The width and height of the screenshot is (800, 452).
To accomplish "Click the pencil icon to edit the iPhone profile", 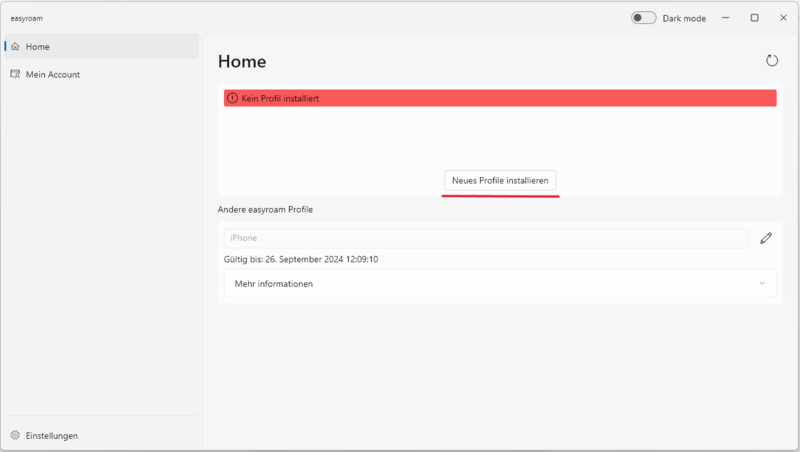I will tap(766, 238).
